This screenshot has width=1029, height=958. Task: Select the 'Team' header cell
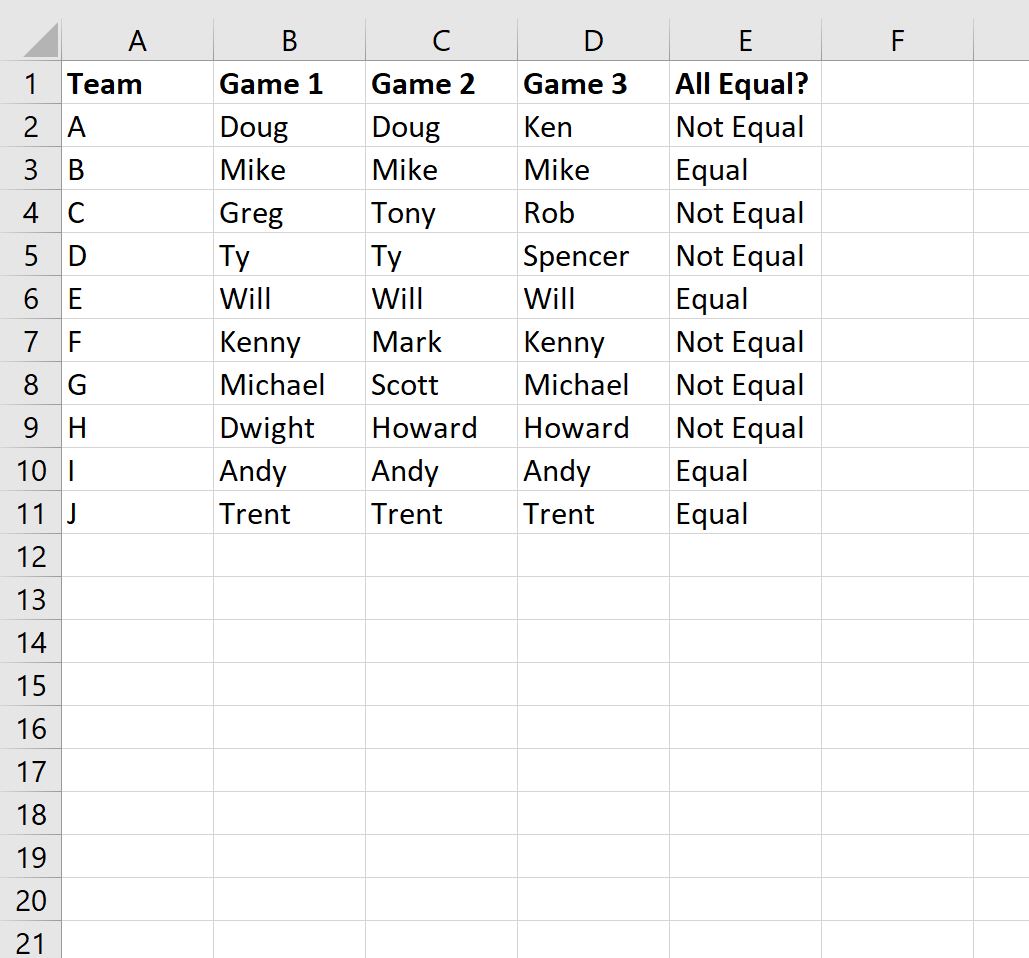[137, 83]
